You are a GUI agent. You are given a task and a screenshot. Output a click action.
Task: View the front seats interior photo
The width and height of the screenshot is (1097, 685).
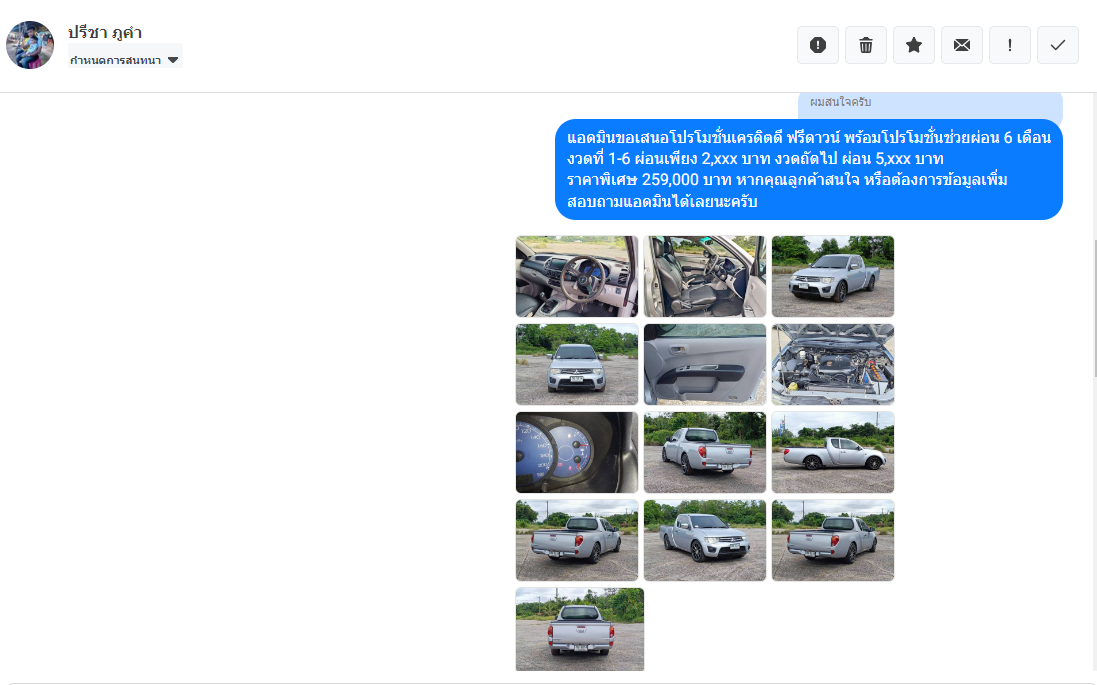[705, 276]
